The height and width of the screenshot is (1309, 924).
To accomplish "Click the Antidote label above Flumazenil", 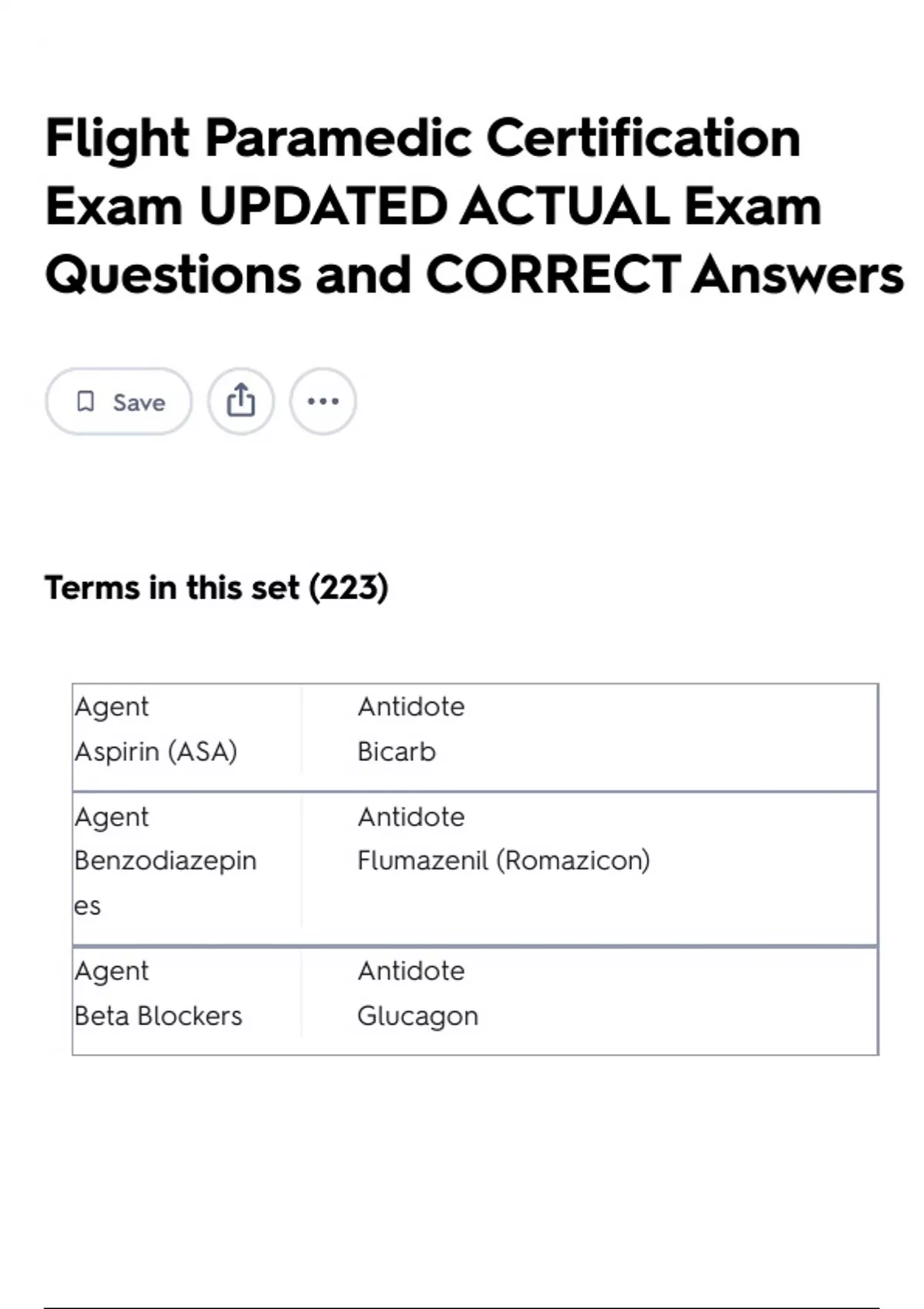I will click(x=411, y=817).
